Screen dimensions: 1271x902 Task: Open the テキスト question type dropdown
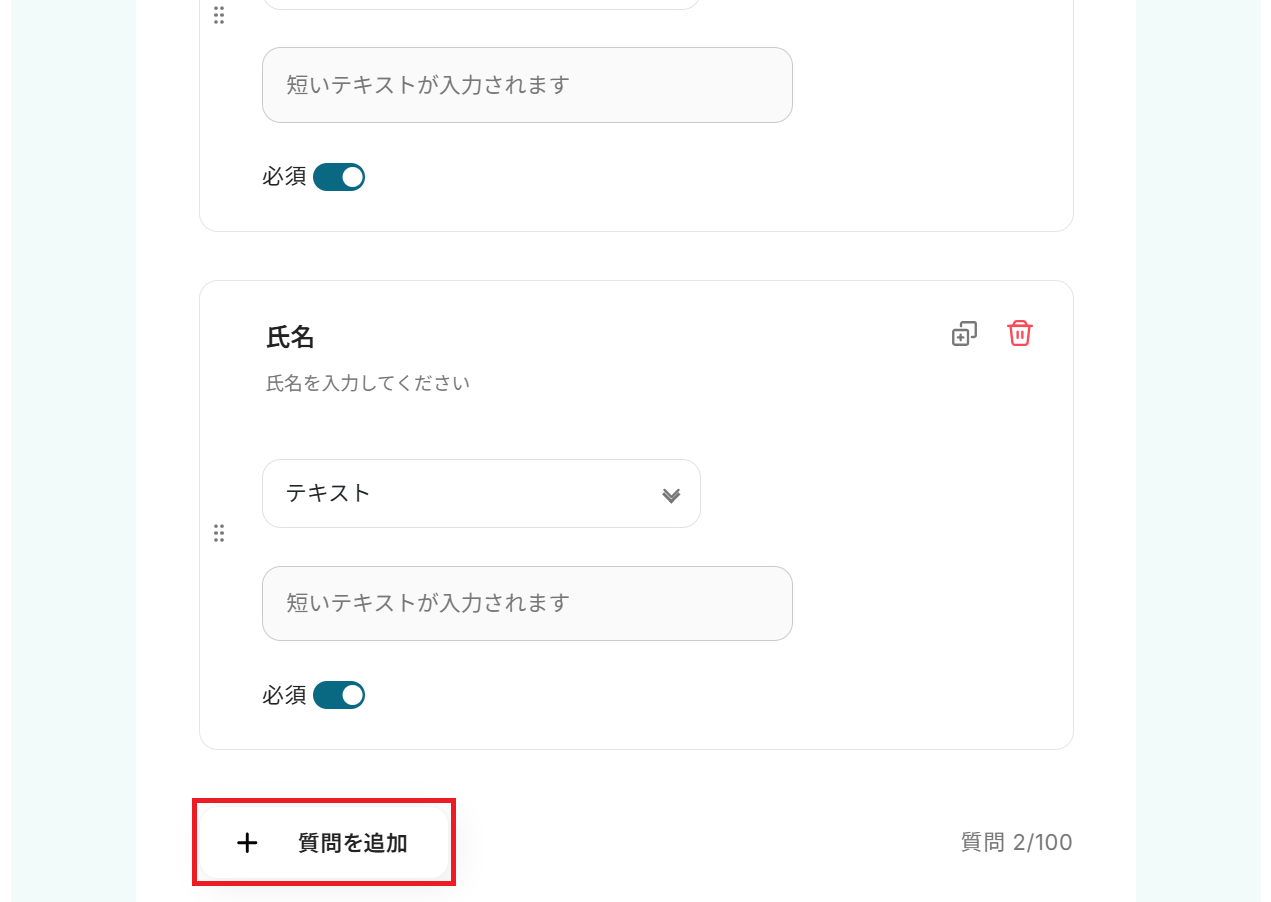point(481,493)
